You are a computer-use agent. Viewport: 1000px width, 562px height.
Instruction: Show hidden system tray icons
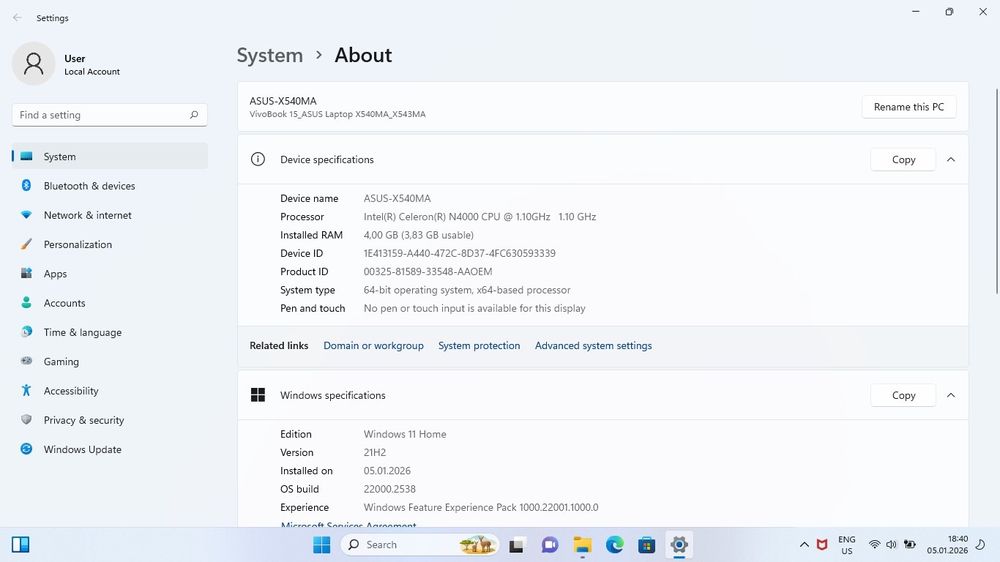click(804, 545)
